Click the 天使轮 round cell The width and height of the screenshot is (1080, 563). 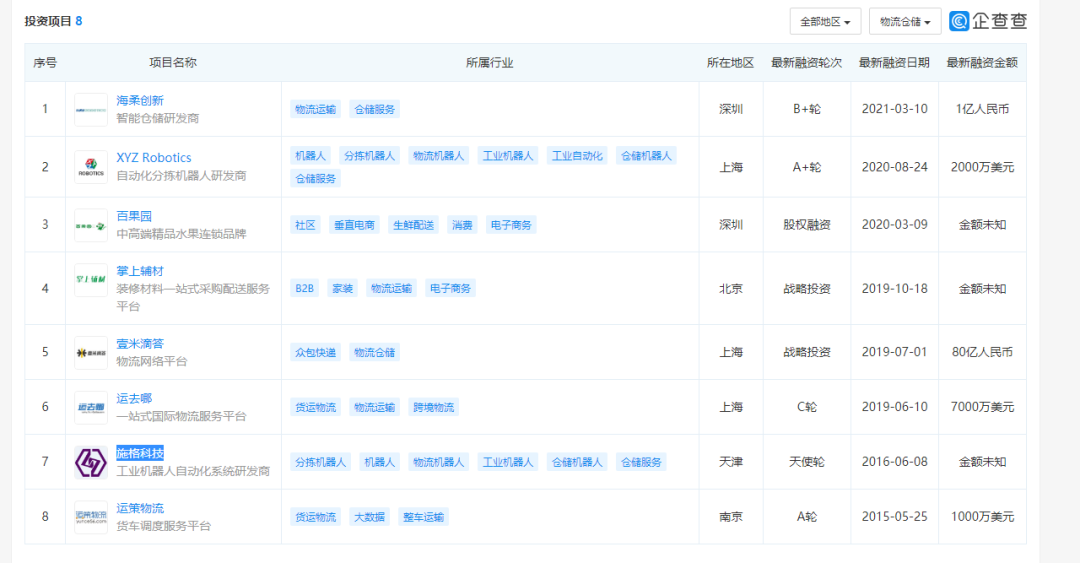click(807, 462)
